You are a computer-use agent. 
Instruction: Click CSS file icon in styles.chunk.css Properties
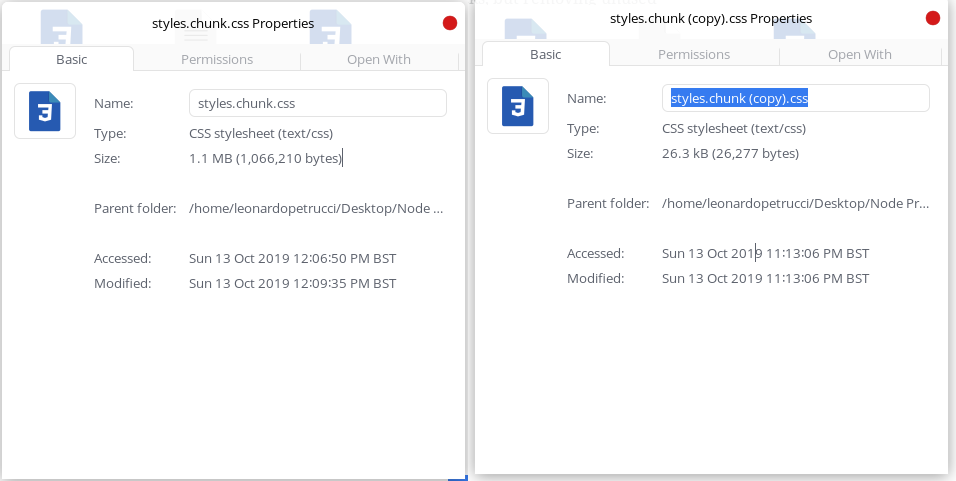[45, 111]
